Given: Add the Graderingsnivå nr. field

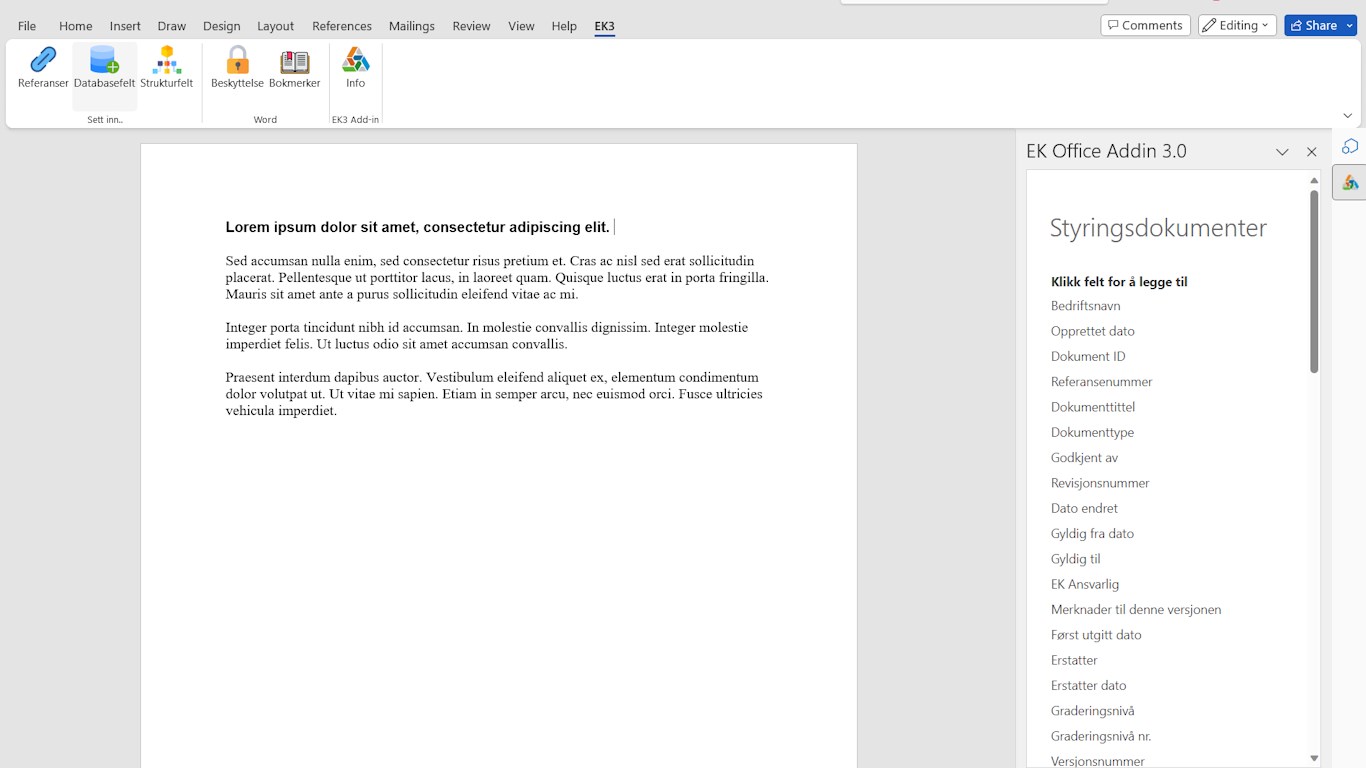Looking at the screenshot, I should click(x=1101, y=736).
